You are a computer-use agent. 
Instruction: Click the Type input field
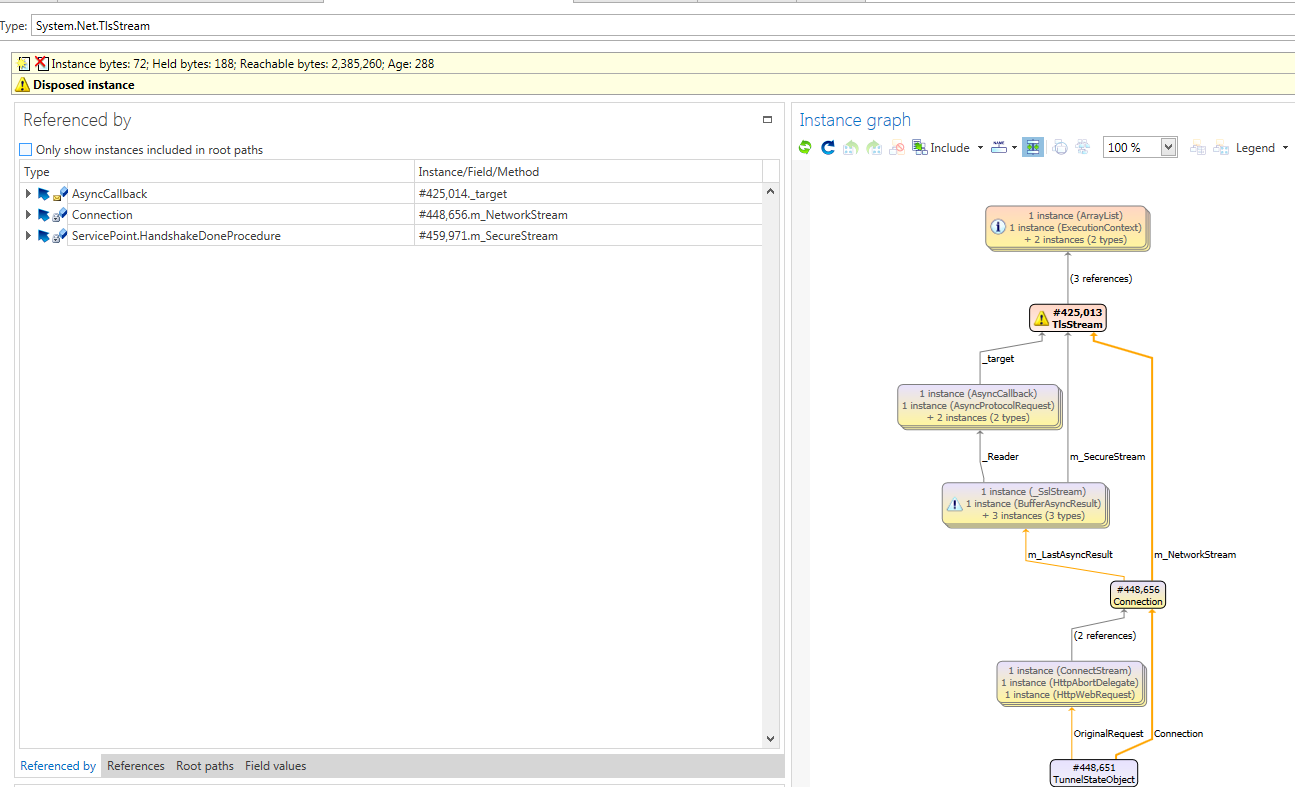(x=662, y=26)
